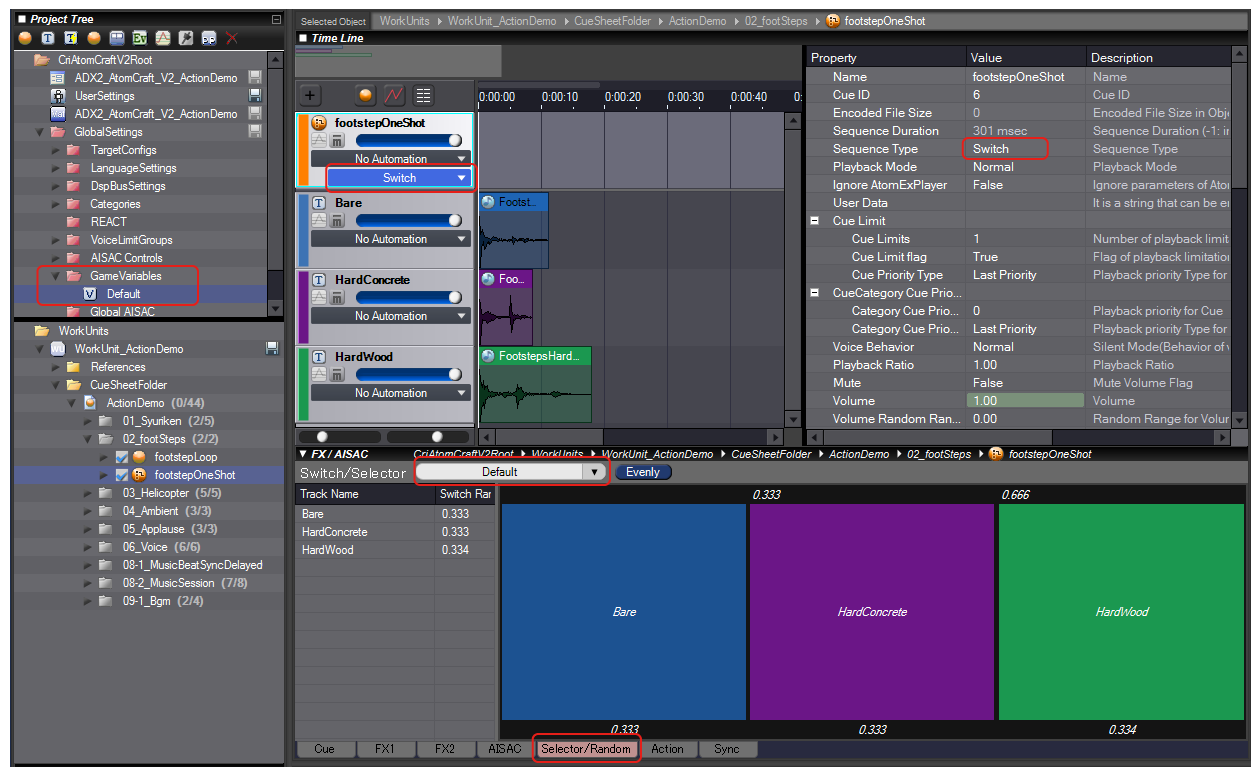Click the Volume value 1.00 field
The width and height of the screenshot is (1260, 776).
(1026, 401)
